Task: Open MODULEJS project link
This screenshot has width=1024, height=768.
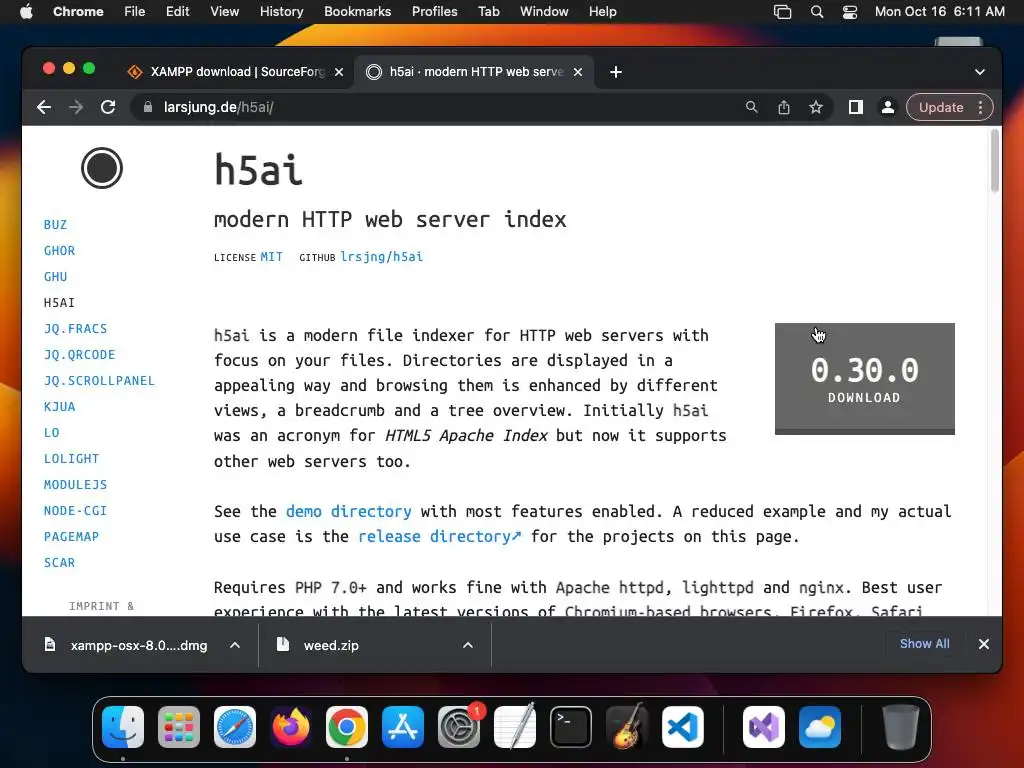Action: 75,485
